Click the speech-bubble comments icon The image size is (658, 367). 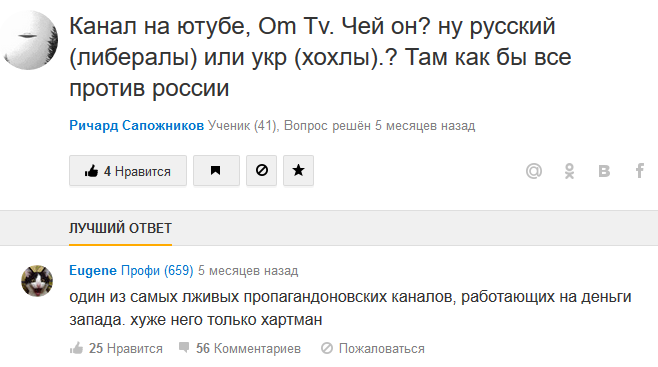point(184,347)
